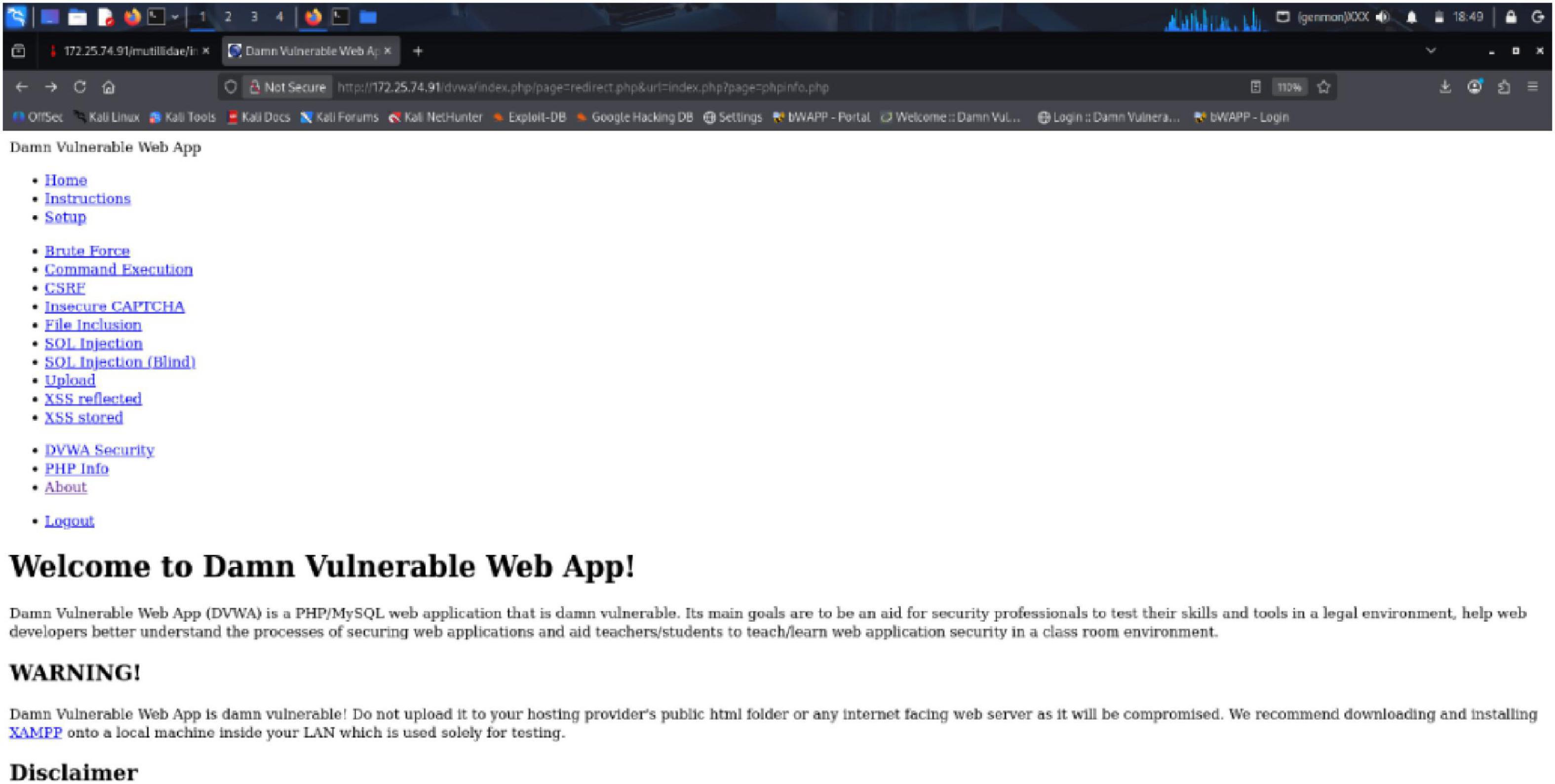This screenshot has height=784, width=1555.
Task: Open the Kali Tools bookmark
Action: [x=182, y=117]
